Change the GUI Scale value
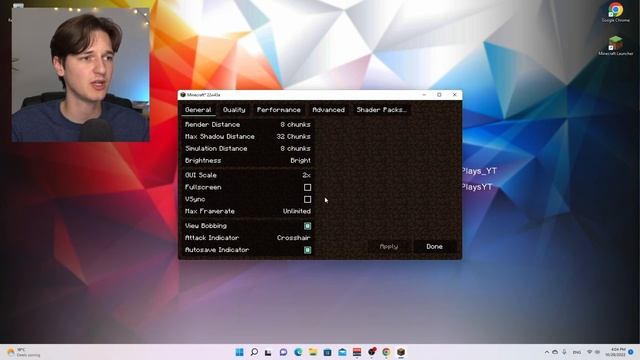640x360 pixels. (x=248, y=175)
